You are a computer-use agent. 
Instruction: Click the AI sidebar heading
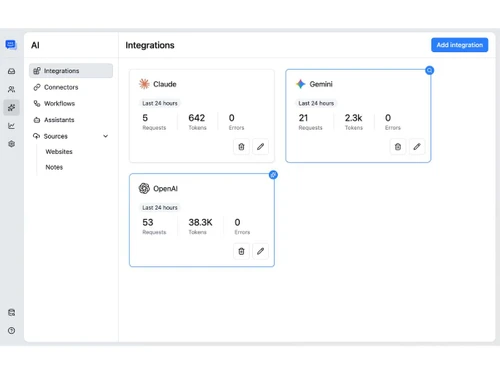(x=35, y=45)
